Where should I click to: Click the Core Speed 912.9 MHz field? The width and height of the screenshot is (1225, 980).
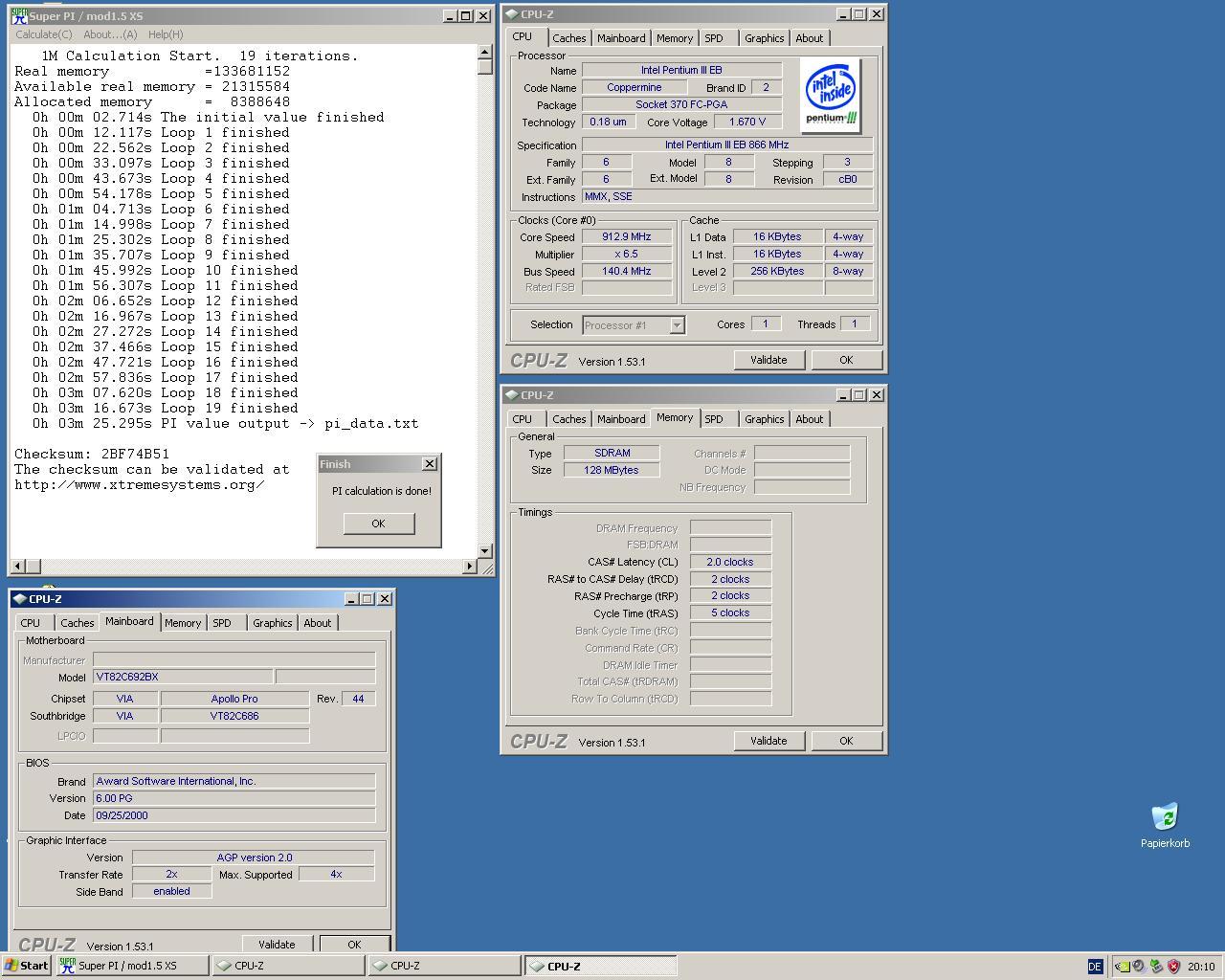tap(626, 236)
